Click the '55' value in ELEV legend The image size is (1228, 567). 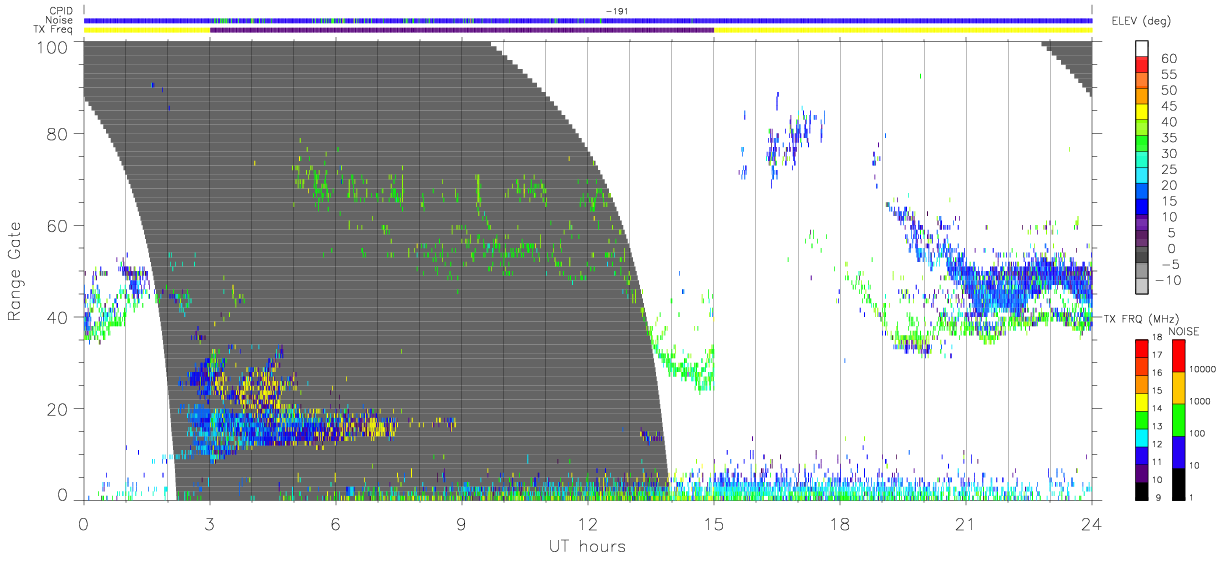click(x=1168, y=74)
